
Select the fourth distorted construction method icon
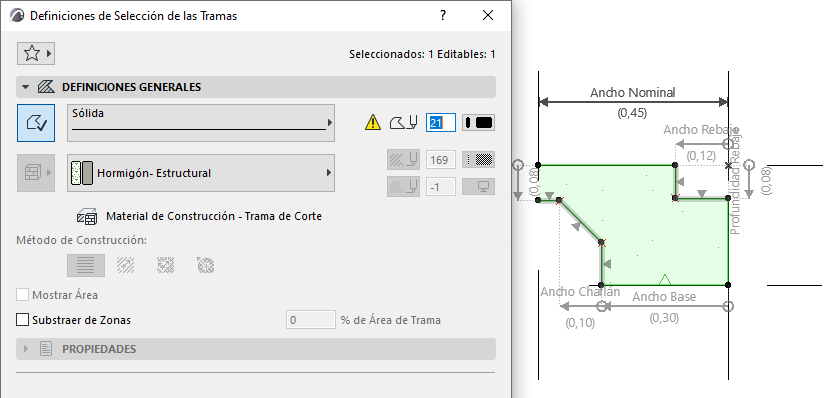coord(206,265)
